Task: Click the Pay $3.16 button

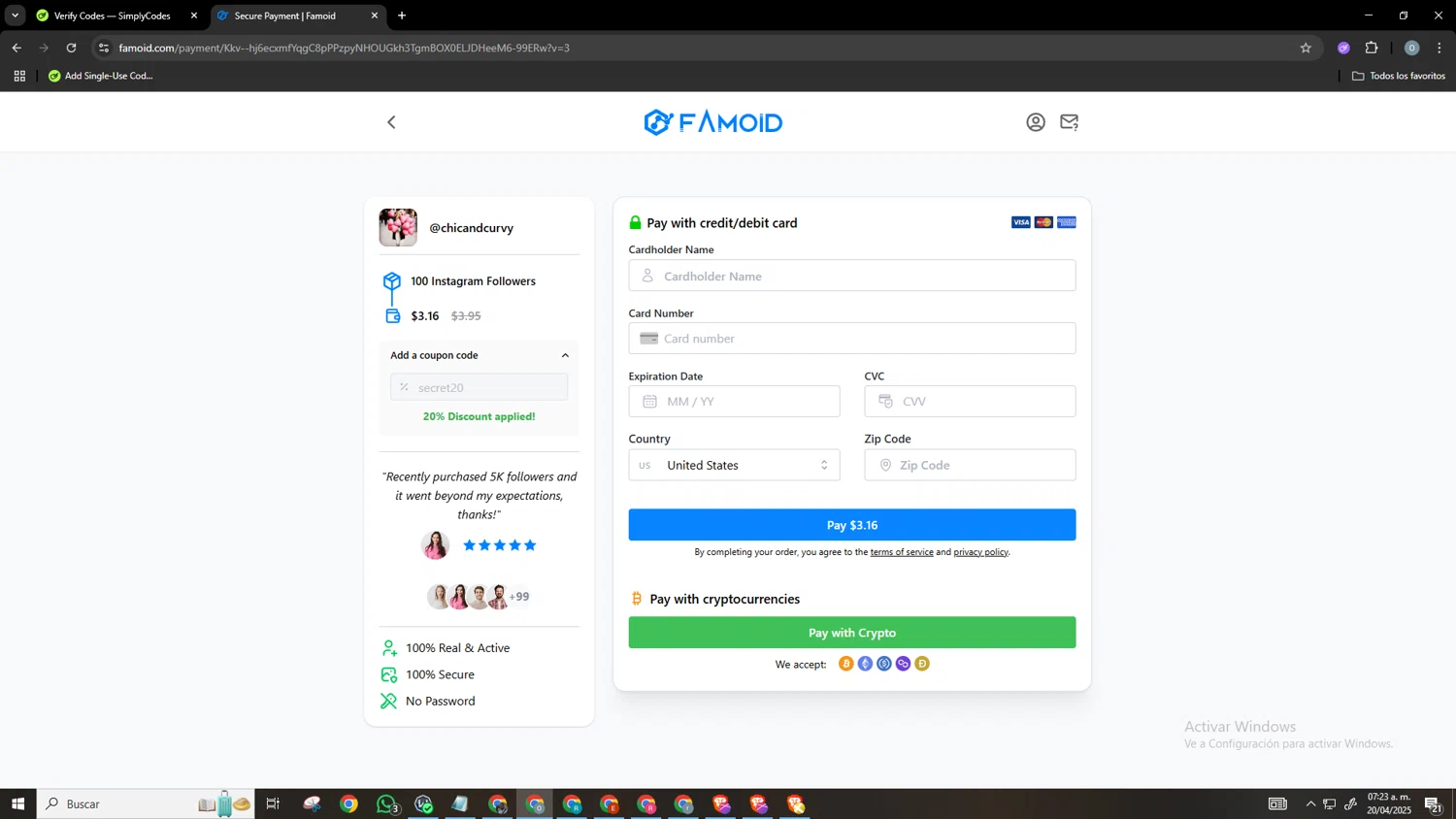Action: coord(852,525)
